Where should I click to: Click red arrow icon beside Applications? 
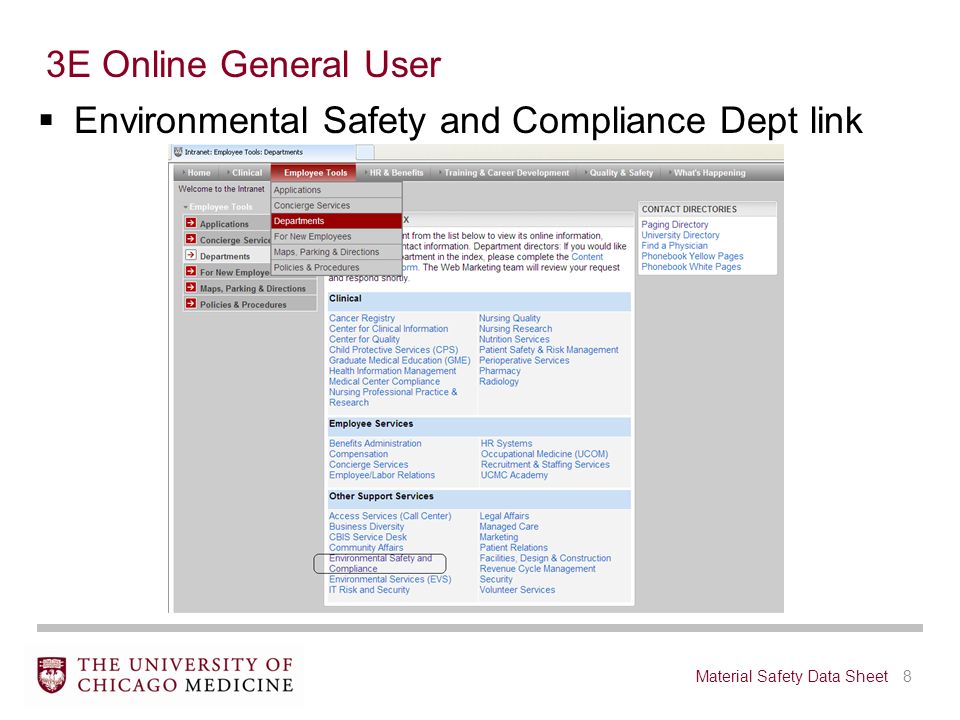click(191, 223)
